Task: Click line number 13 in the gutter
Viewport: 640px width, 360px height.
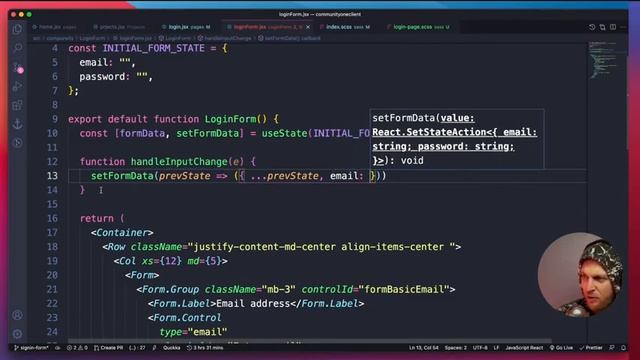Action: [52, 176]
